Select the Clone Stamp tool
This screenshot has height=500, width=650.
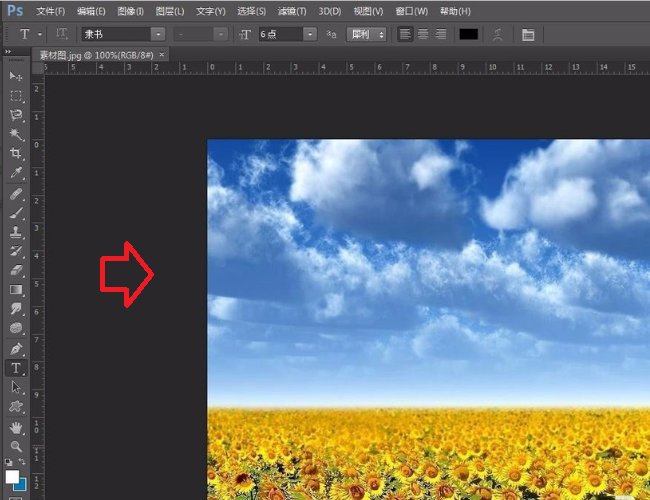coord(16,231)
